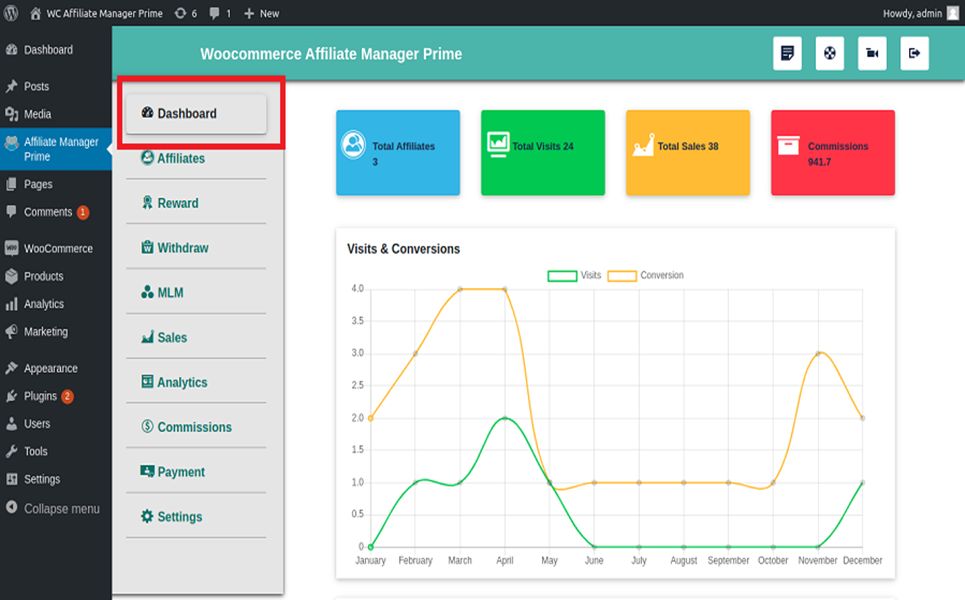This screenshot has height=600, width=965.
Task: Click the documentation note icon in header
Action: coord(787,54)
